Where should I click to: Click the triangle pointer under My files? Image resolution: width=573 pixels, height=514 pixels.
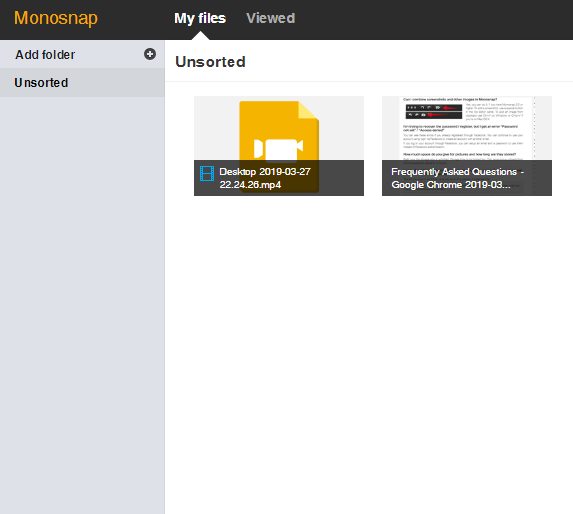(200, 35)
